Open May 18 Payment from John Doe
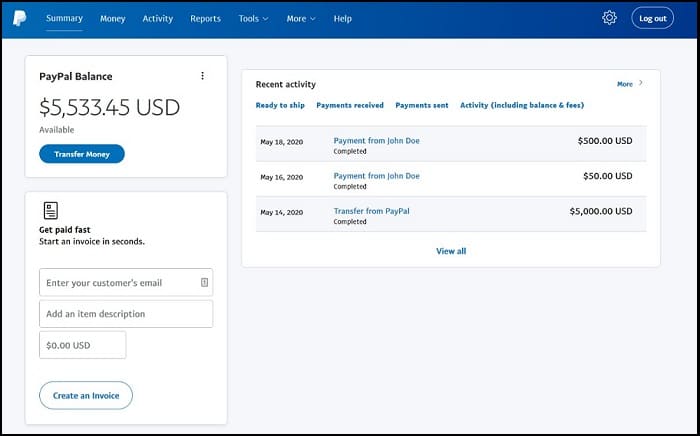The image size is (700, 436). (x=376, y=141)
